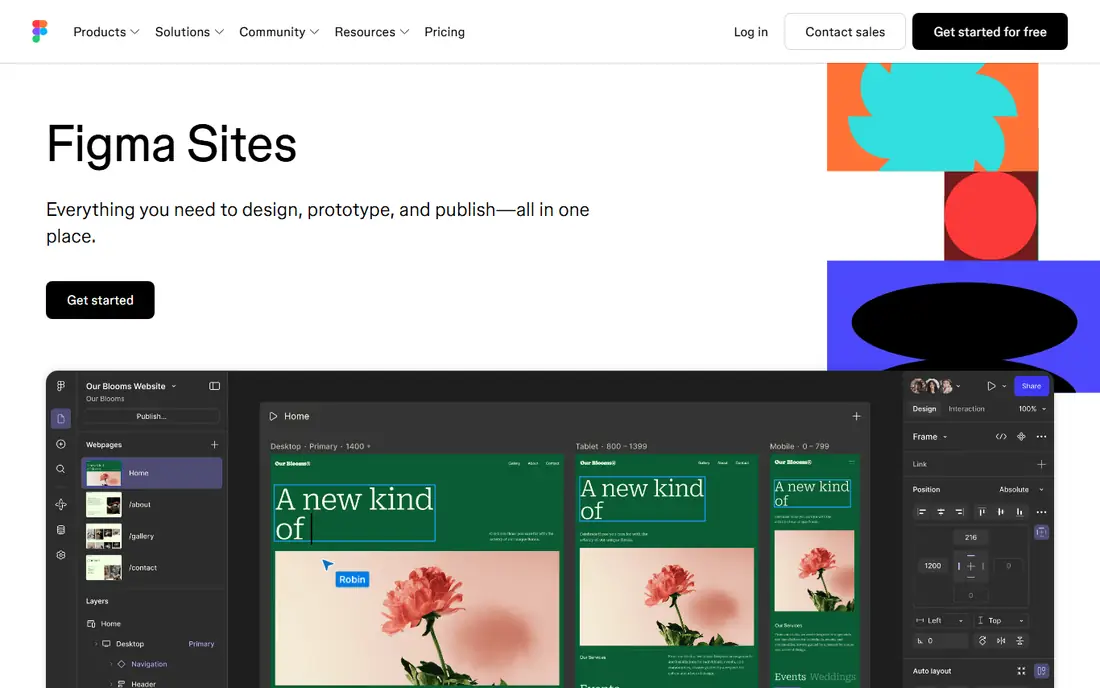This screenshot has height=688, width=1100.
Task: Click the search magnifier icon in the left rail
Action: [x=61, y=469]
